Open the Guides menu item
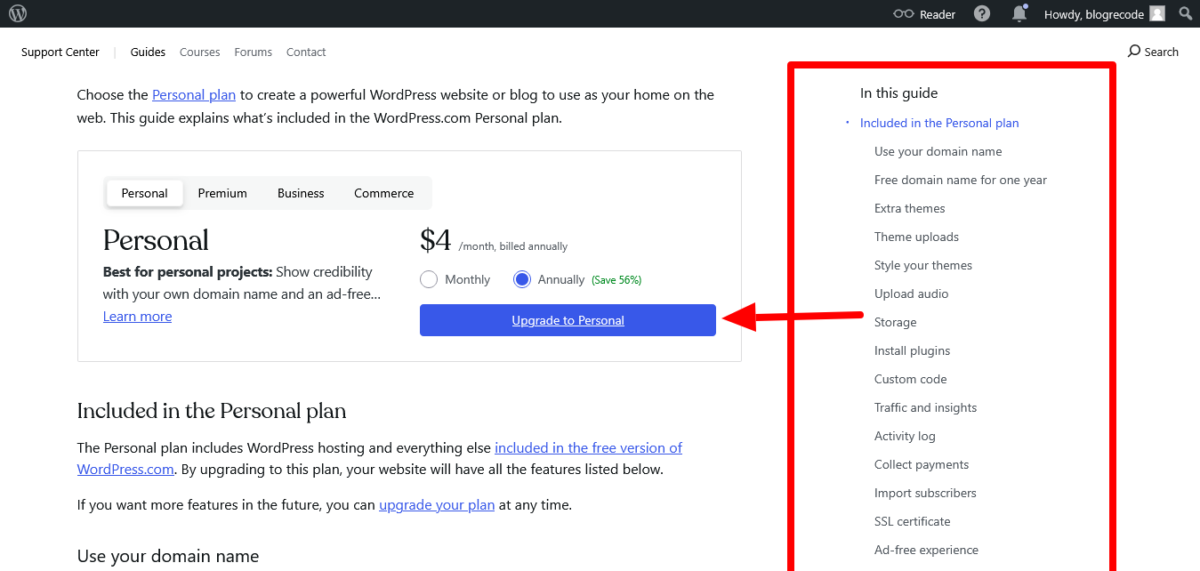 point(148,52)
